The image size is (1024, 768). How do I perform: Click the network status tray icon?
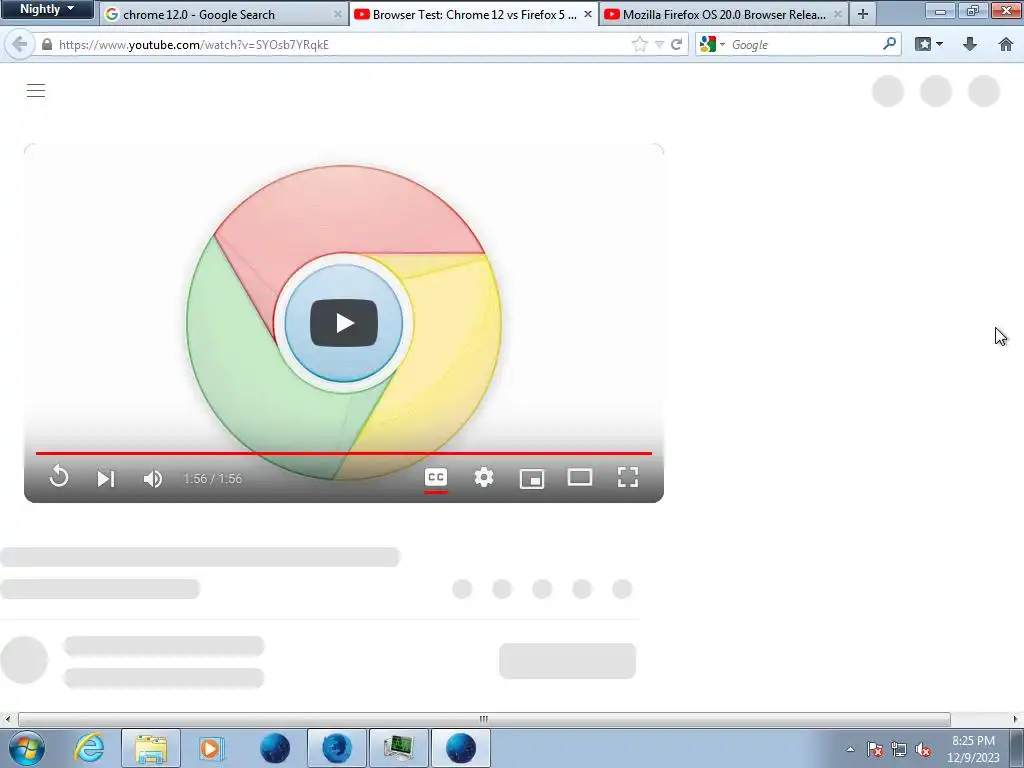899,750
